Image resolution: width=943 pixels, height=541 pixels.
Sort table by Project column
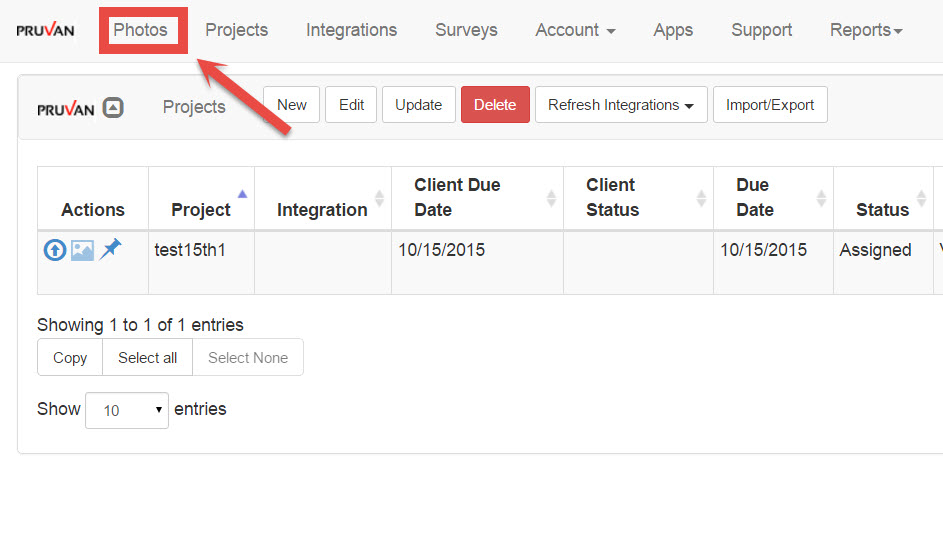point(201,209)
